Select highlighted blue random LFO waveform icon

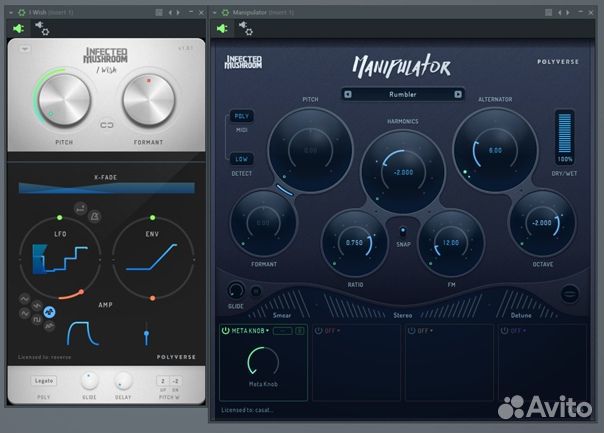[49, 312]
